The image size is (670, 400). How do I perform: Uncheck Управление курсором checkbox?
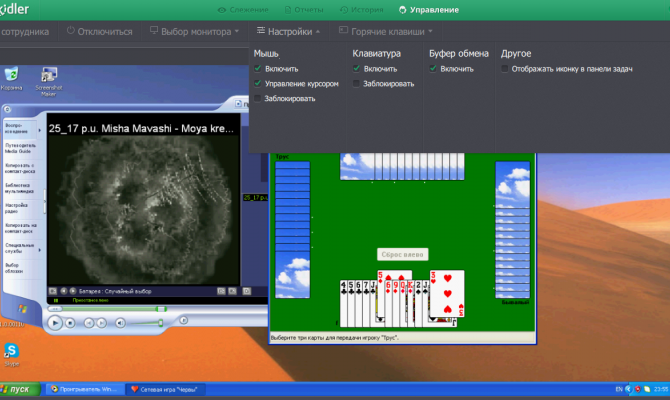tap(258, 83)
